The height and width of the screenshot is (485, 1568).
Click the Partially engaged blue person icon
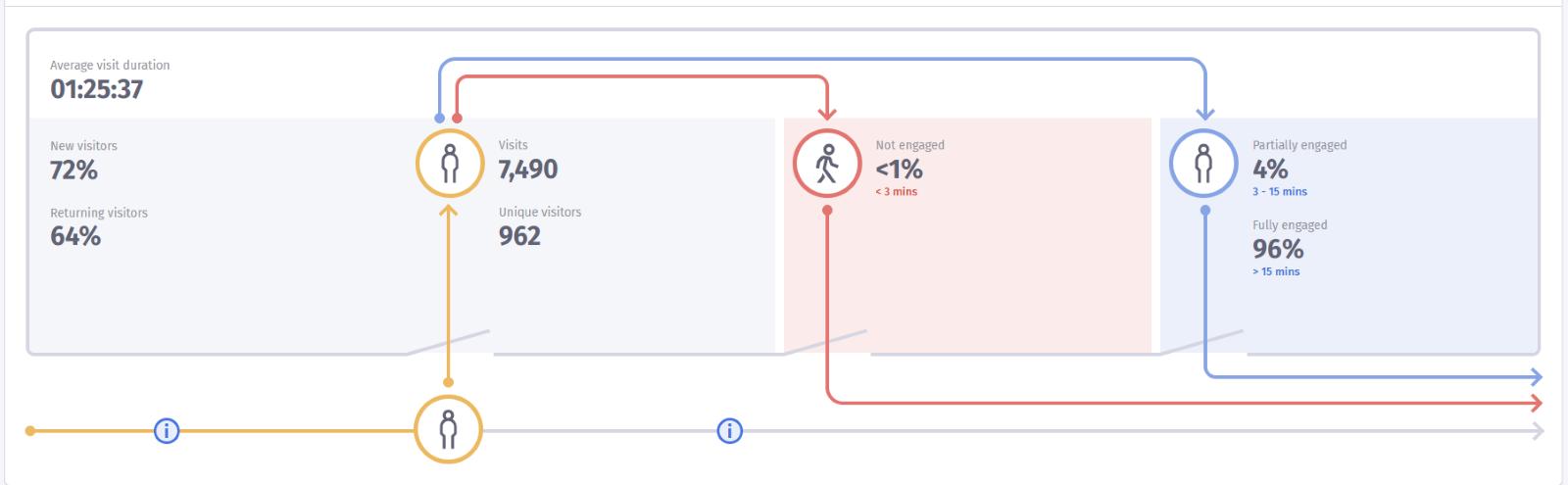click(1203, 164)
